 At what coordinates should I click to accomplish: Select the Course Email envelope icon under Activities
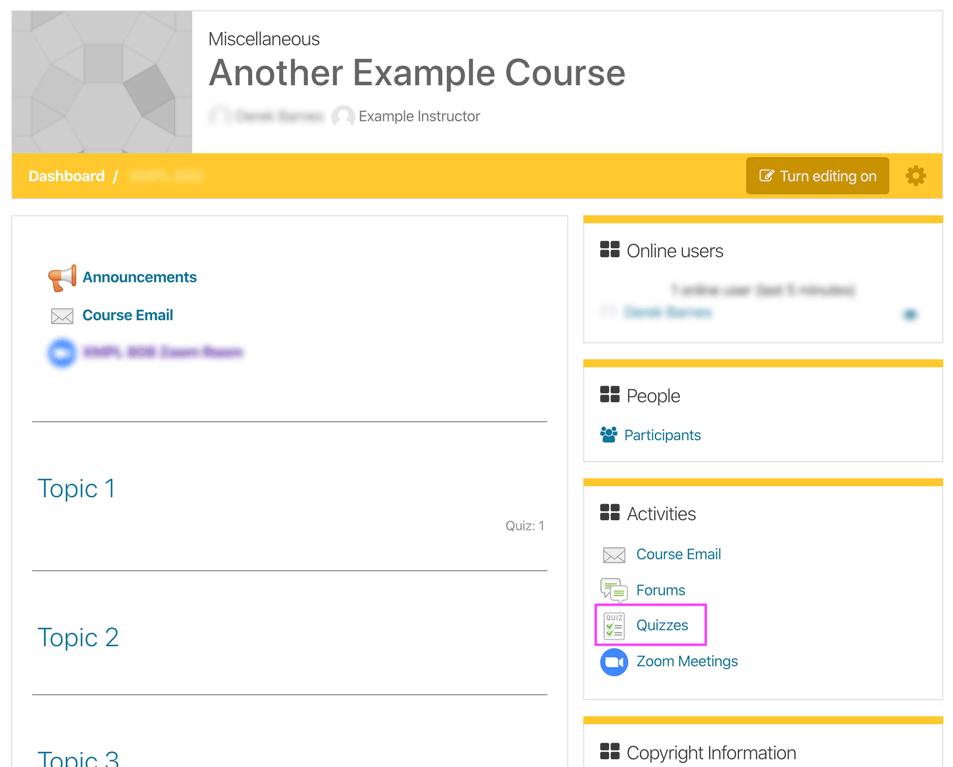tap(613, 554)
